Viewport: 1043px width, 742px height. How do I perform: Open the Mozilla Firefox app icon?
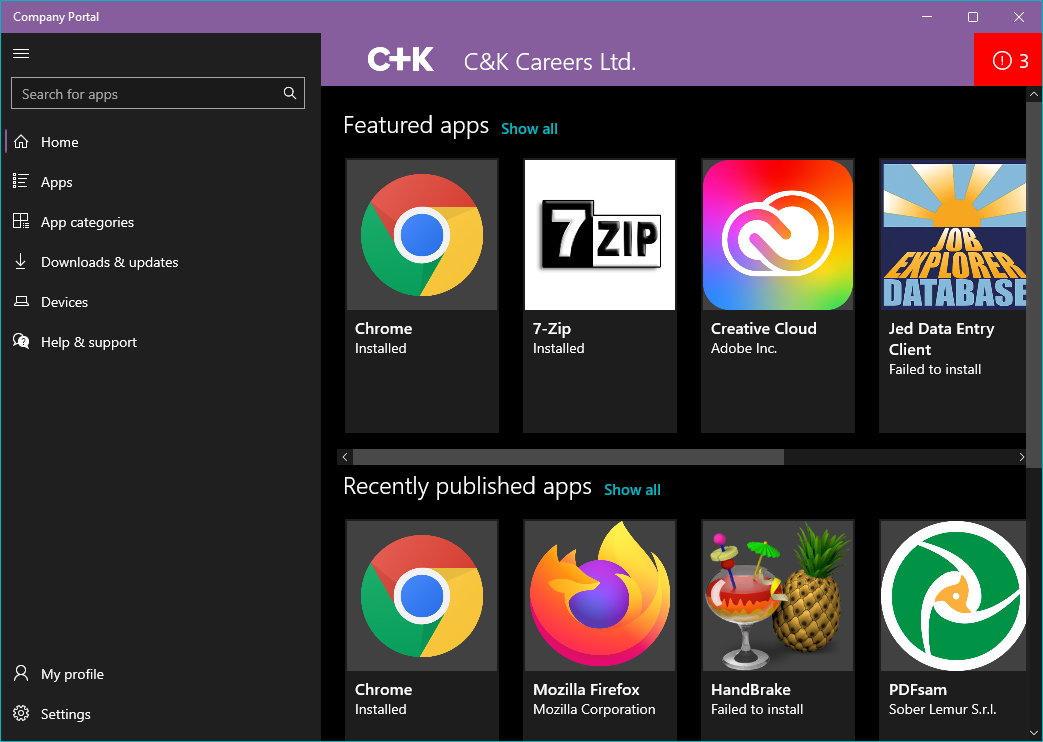tap(600, 596)
